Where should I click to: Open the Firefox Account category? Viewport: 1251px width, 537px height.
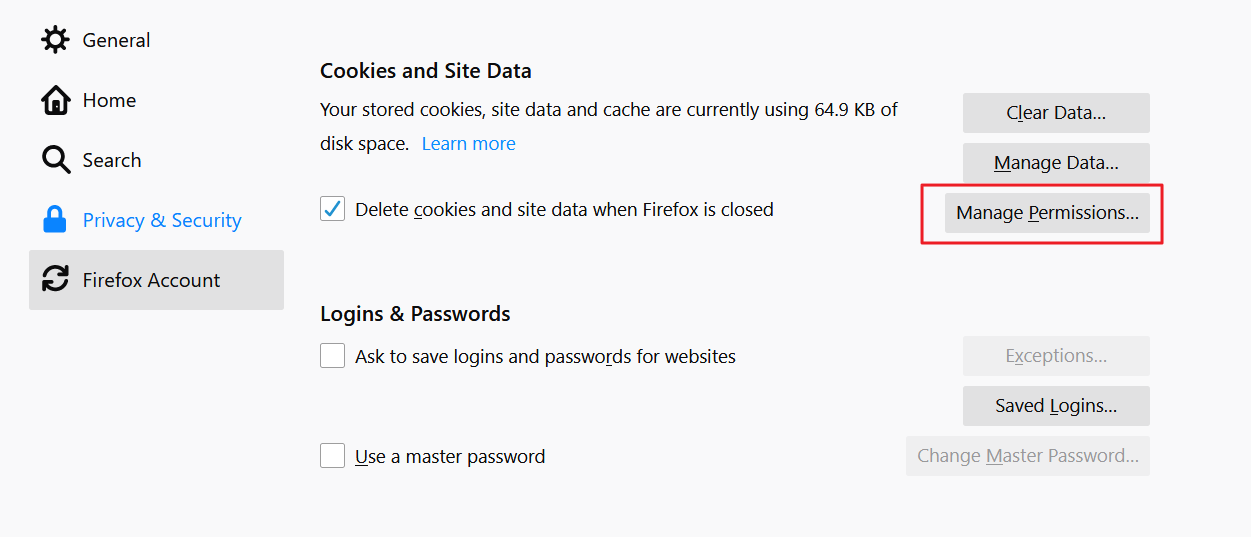click(x=151, y=280)
